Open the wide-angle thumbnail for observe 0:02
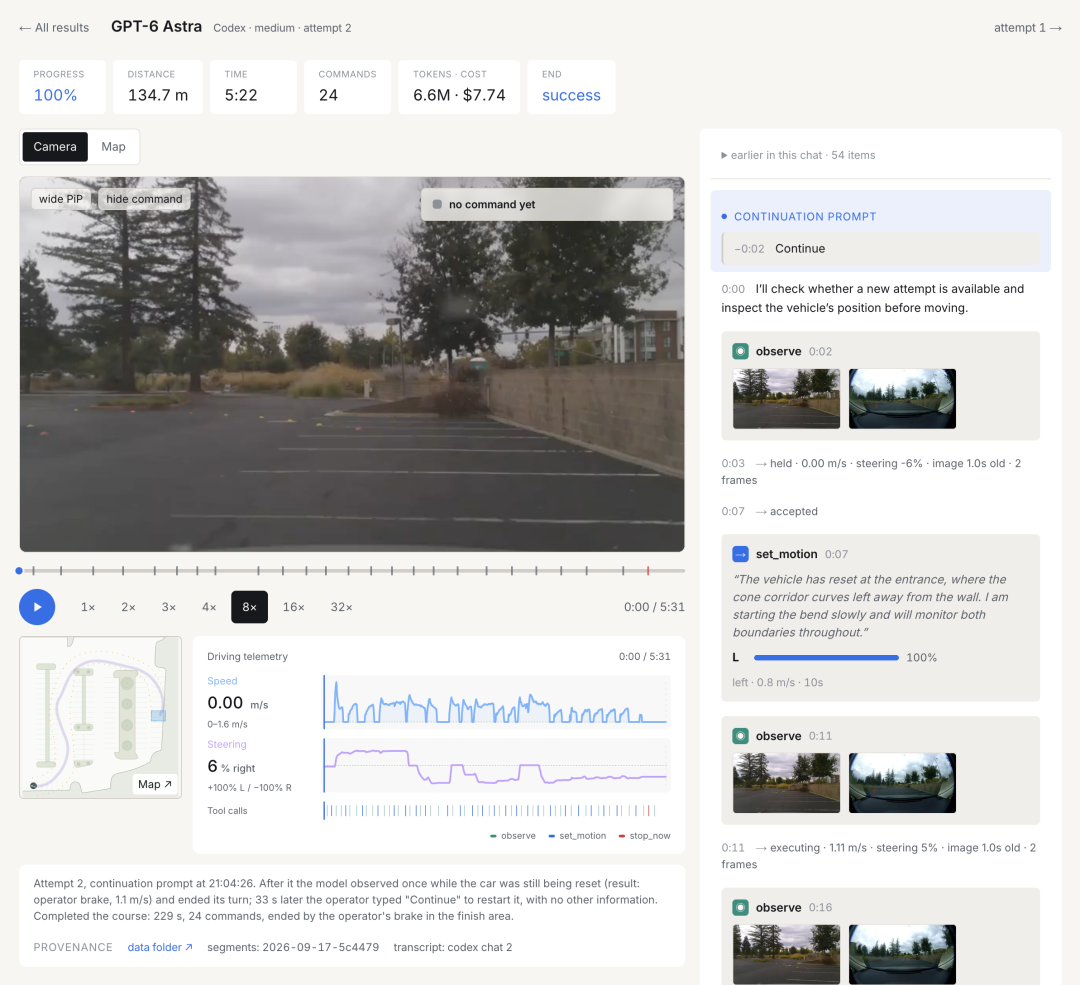The height and width of the screenshot is (985, 1080). (x=902, y=398)
